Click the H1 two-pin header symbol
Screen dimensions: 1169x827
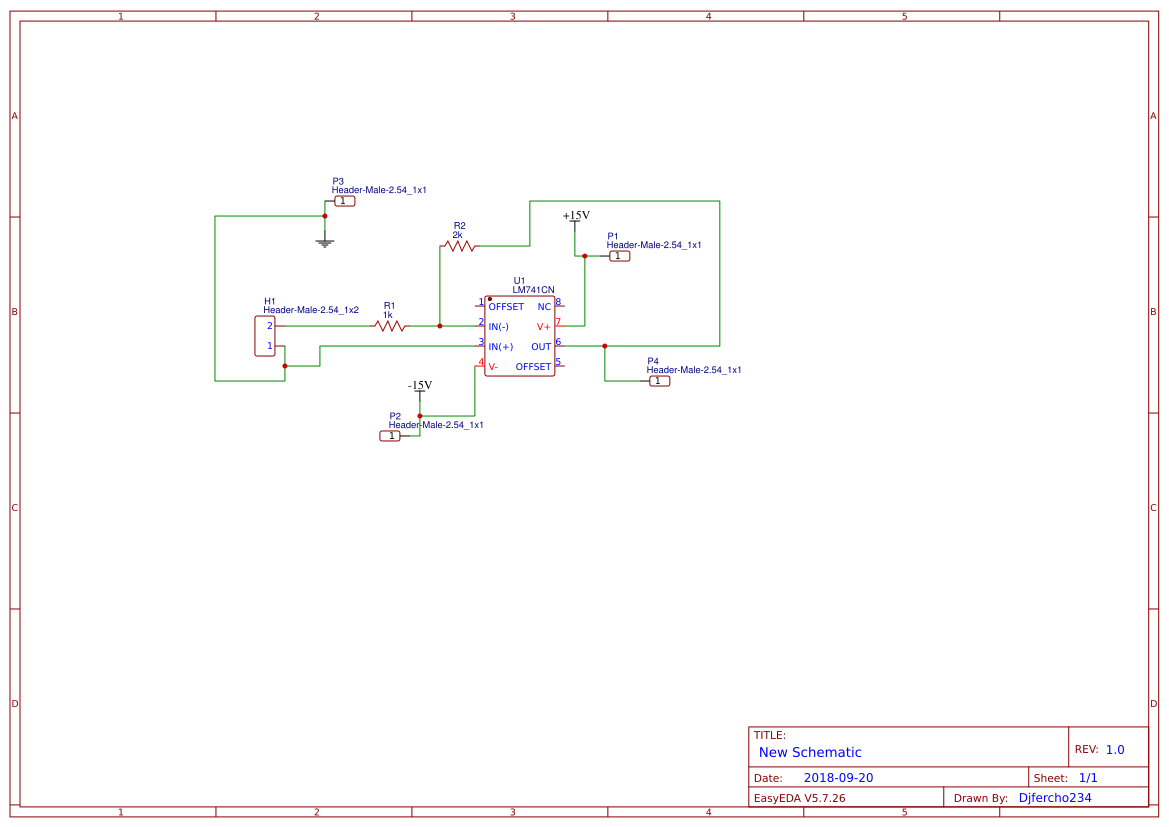[x=265, y=336]
